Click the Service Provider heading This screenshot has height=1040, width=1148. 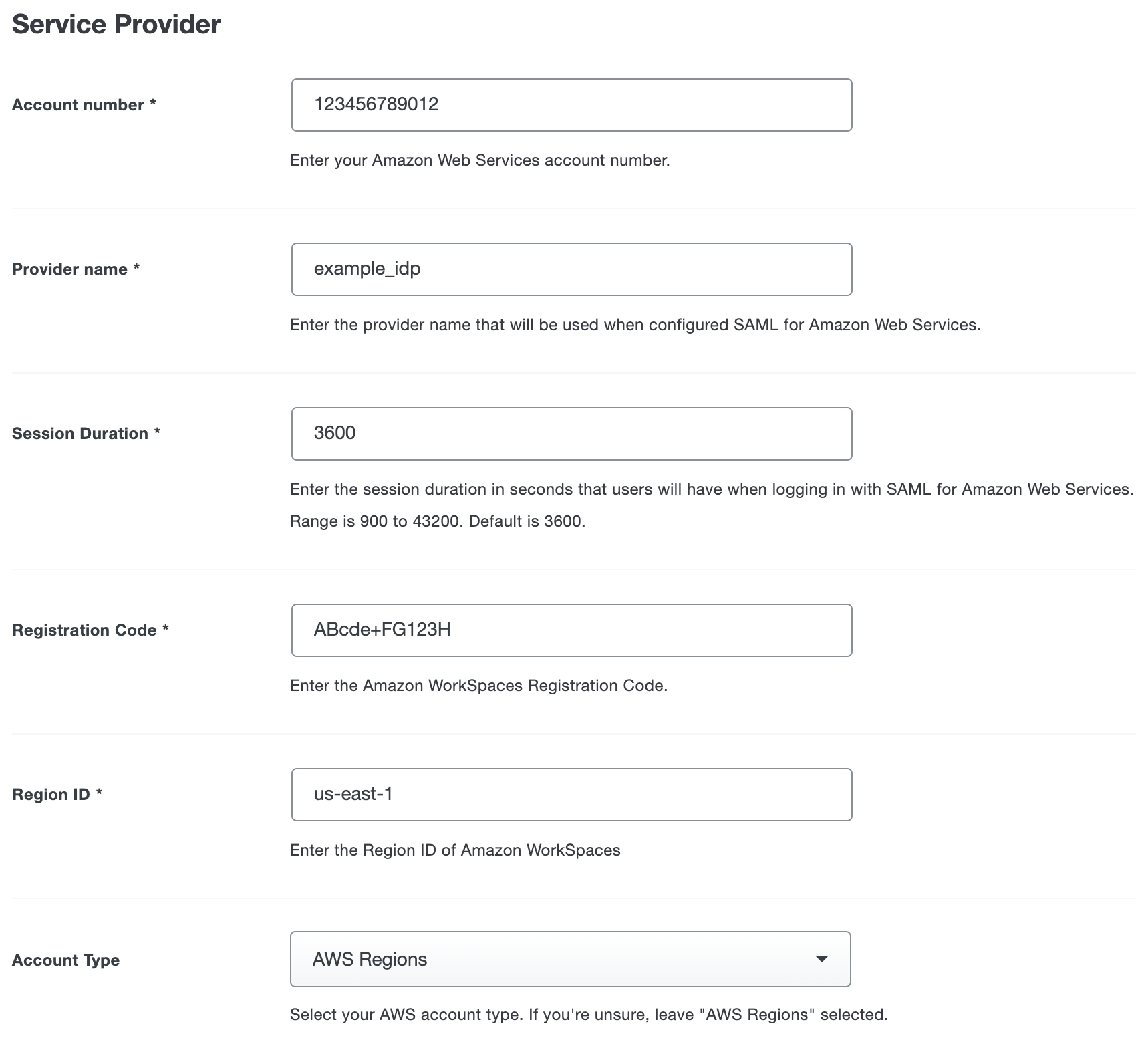(115, 24)
